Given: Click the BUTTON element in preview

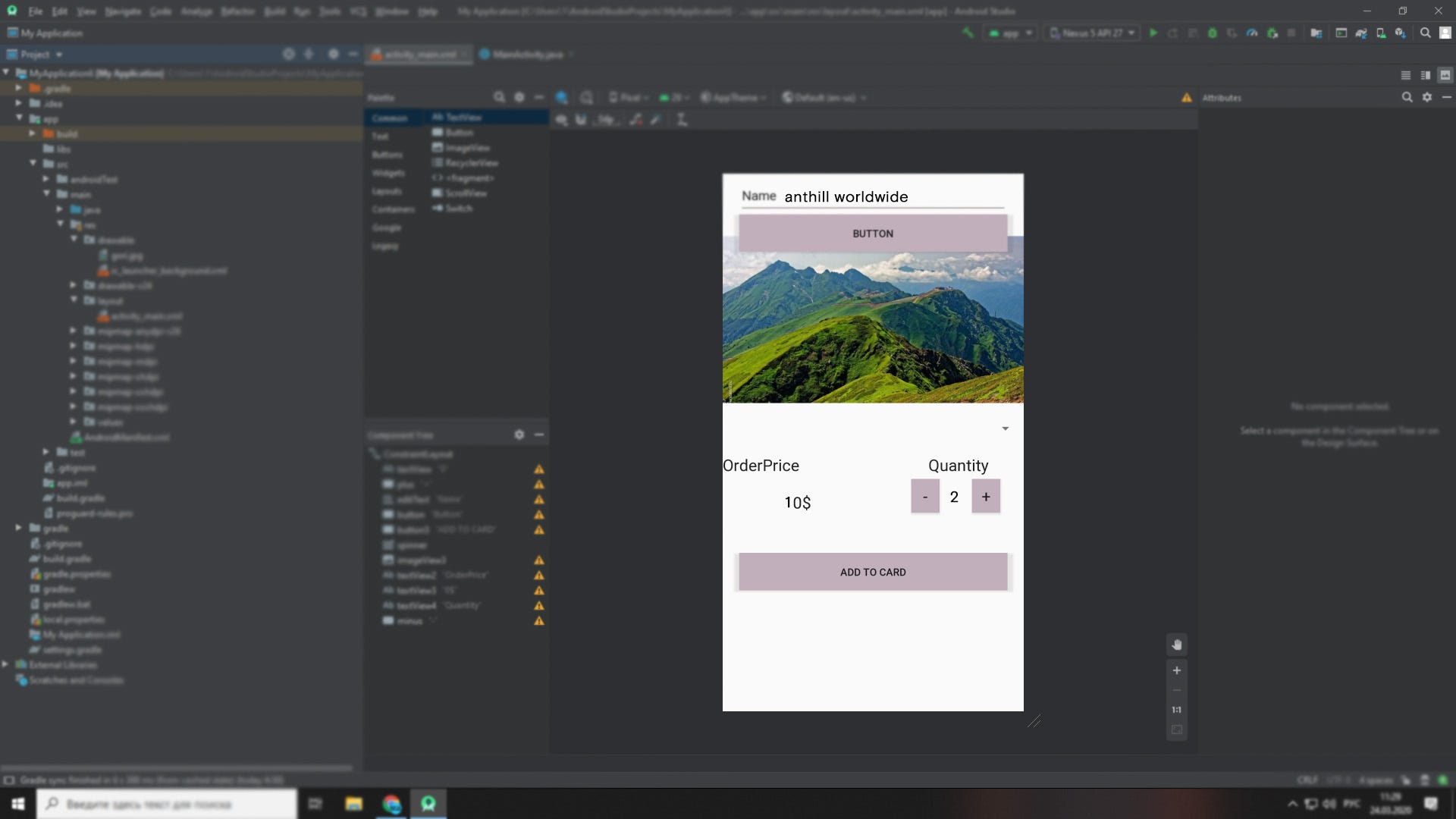Looking at the screenshot, I should tap(872, 233).
